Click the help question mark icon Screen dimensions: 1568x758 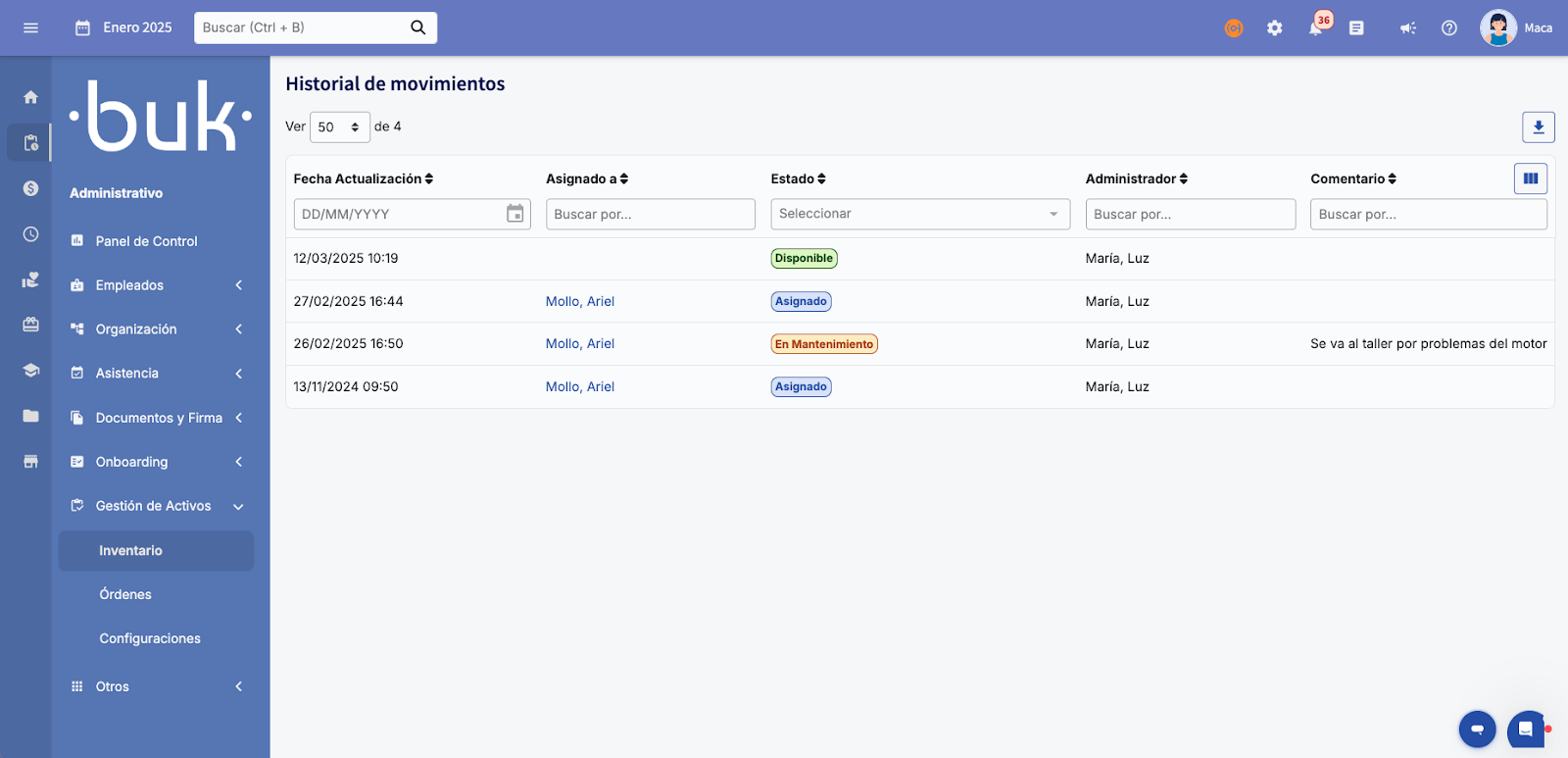point(1448,28)
